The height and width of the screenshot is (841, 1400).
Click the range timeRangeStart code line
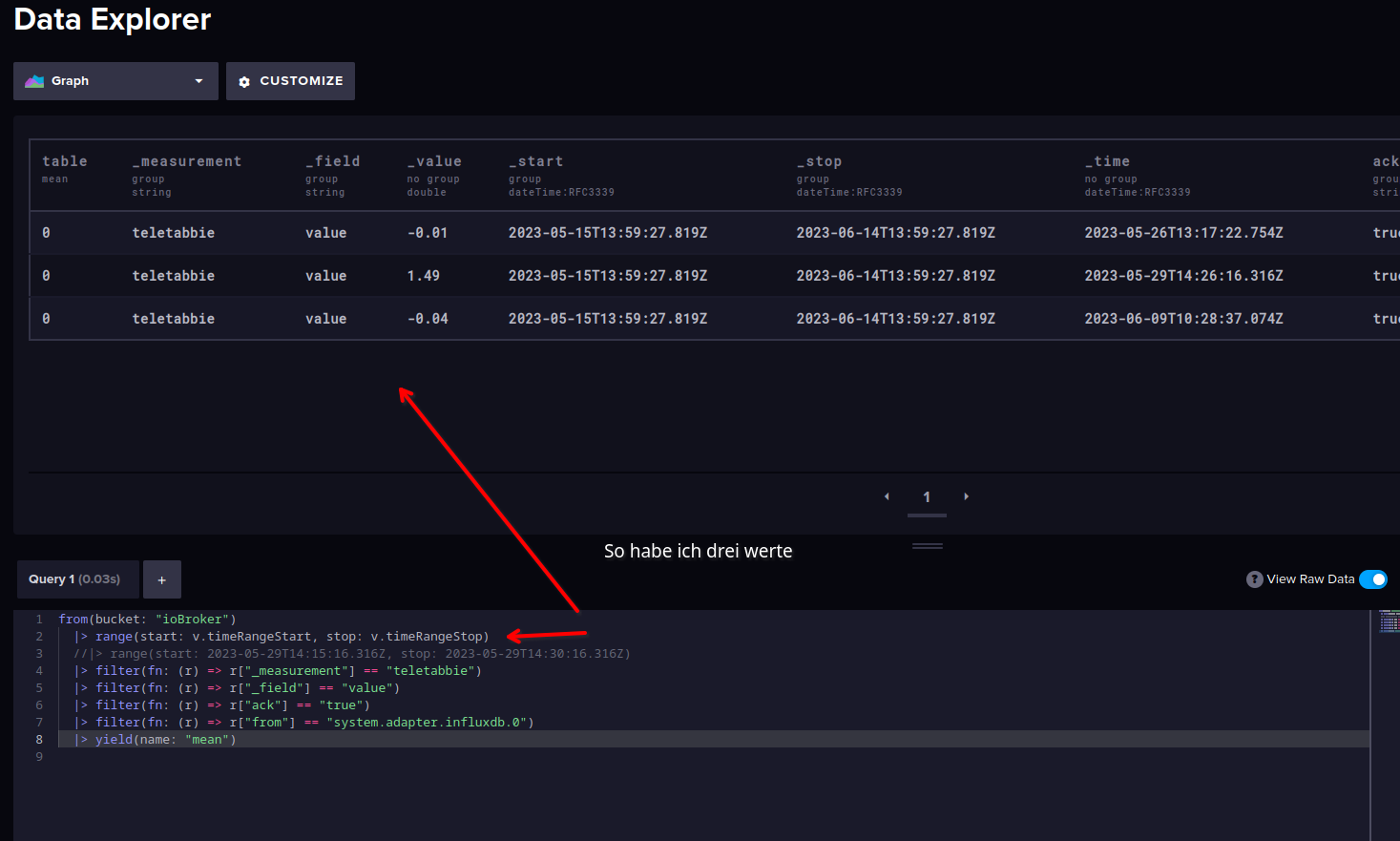(282, 637)
